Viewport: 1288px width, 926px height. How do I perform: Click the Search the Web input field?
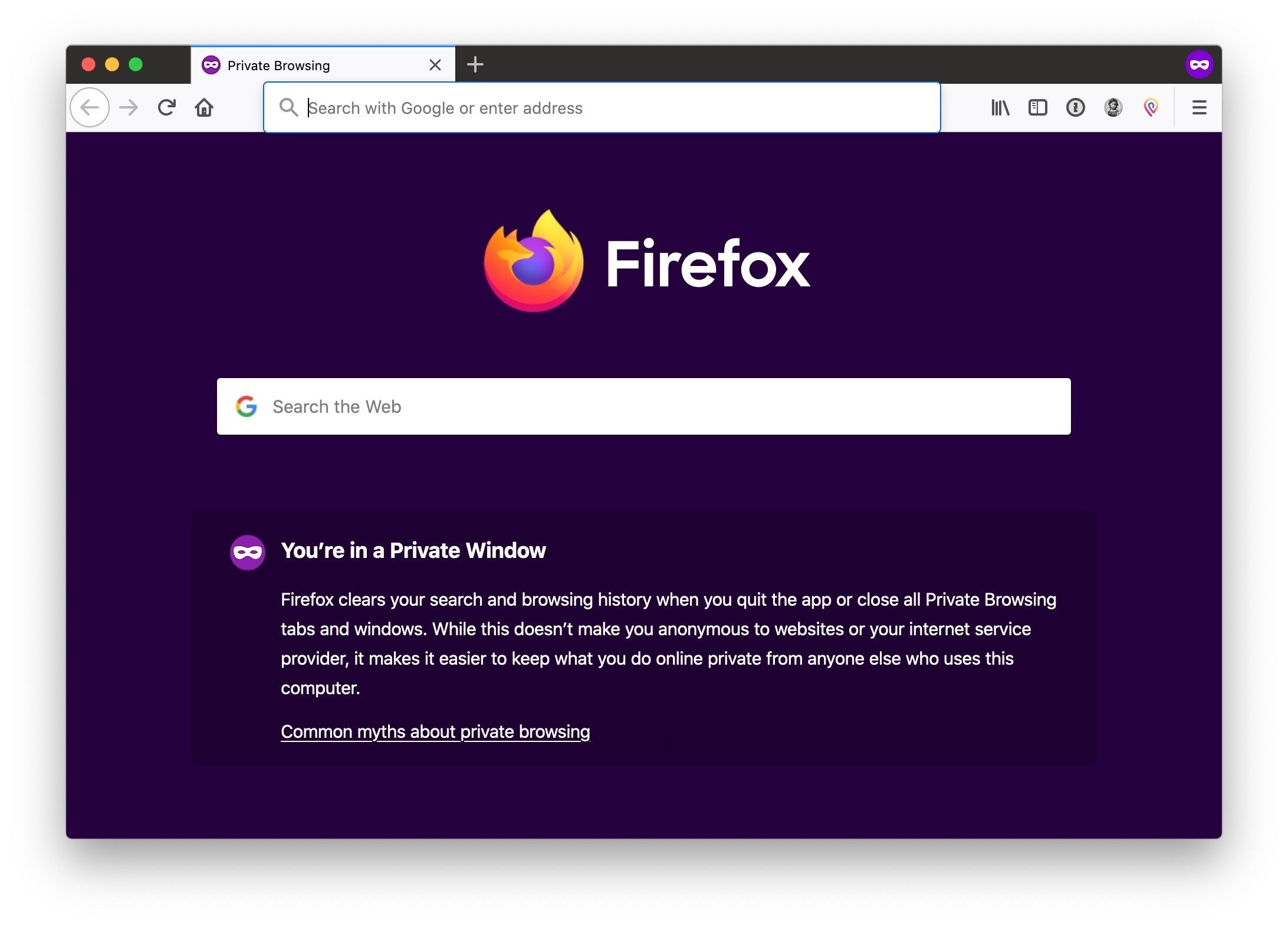click(x=644, y=405)
